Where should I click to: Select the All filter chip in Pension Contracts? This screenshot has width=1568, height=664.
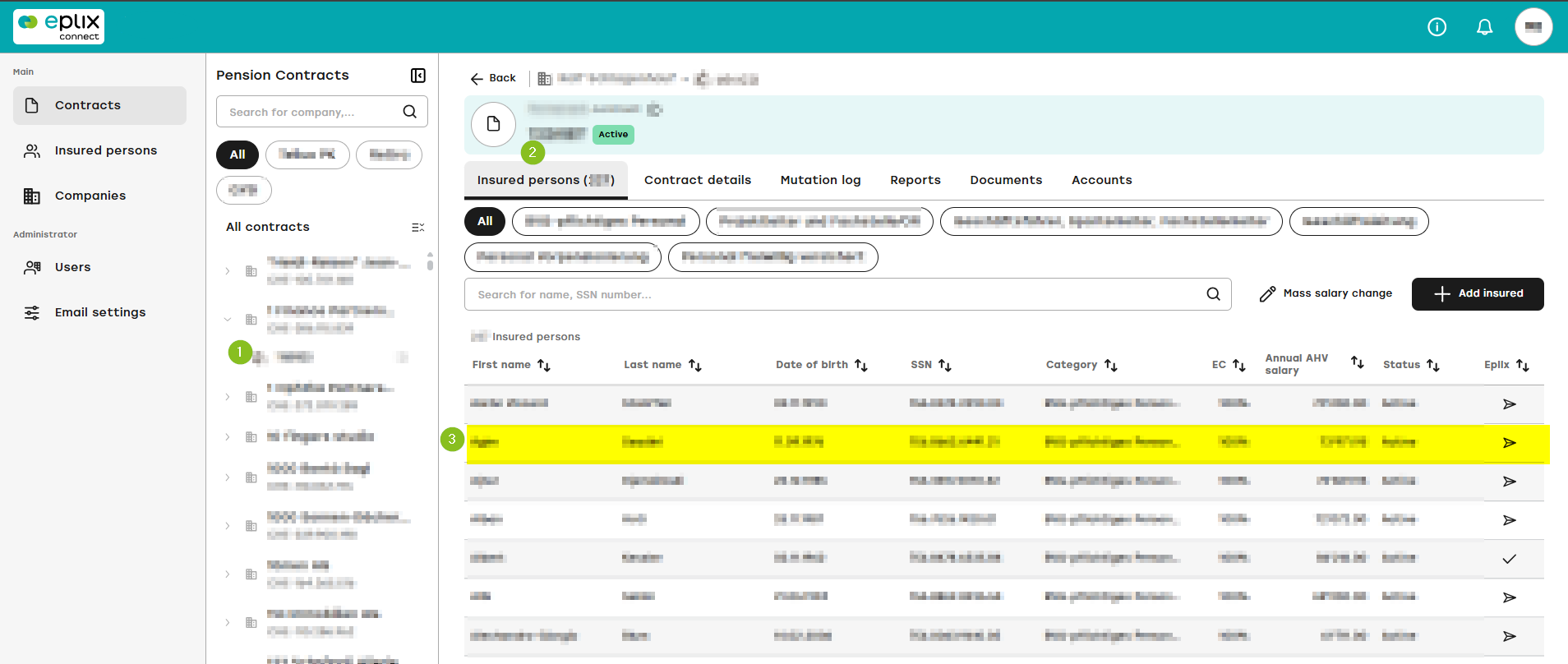[x=238, y=154]
